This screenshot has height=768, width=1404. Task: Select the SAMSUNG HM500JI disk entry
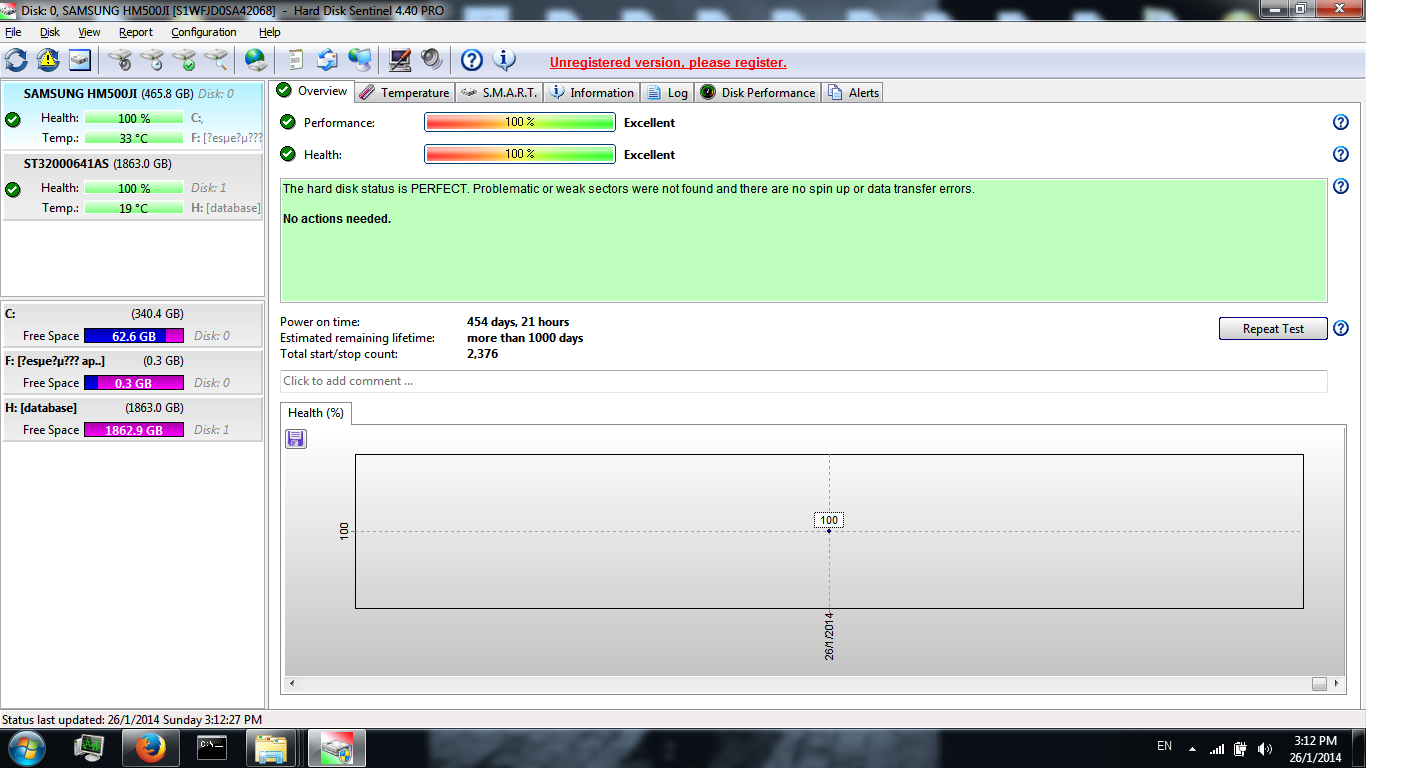point(133,115)
